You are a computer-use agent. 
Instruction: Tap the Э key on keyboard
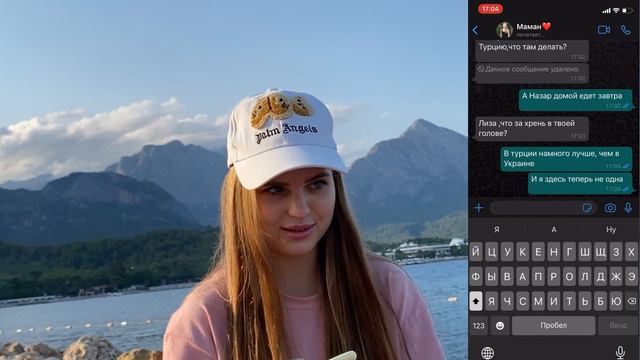click(x=631, y=277)
